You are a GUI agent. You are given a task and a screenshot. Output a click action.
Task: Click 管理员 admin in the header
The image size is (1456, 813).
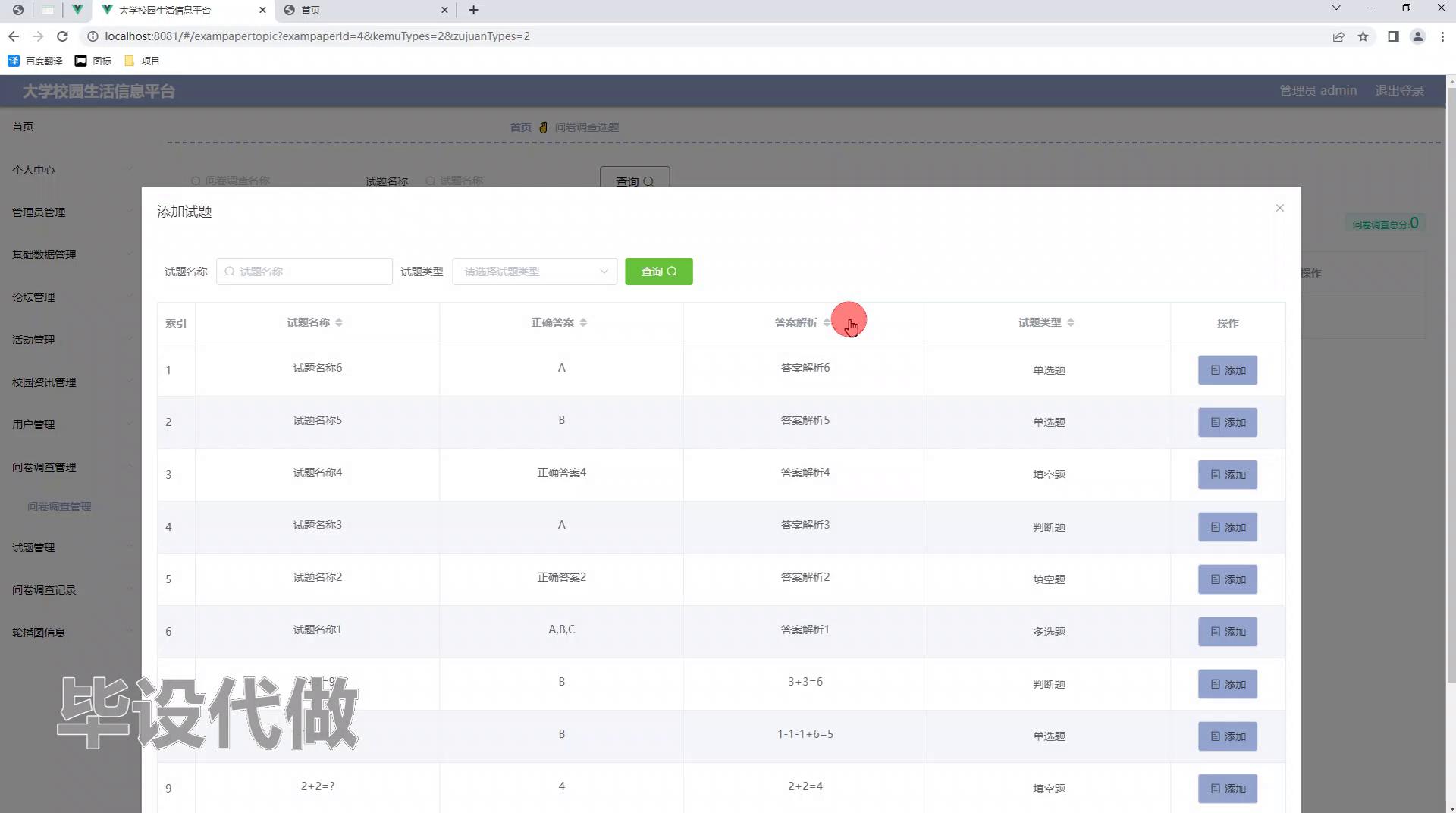pos(1318,90)
